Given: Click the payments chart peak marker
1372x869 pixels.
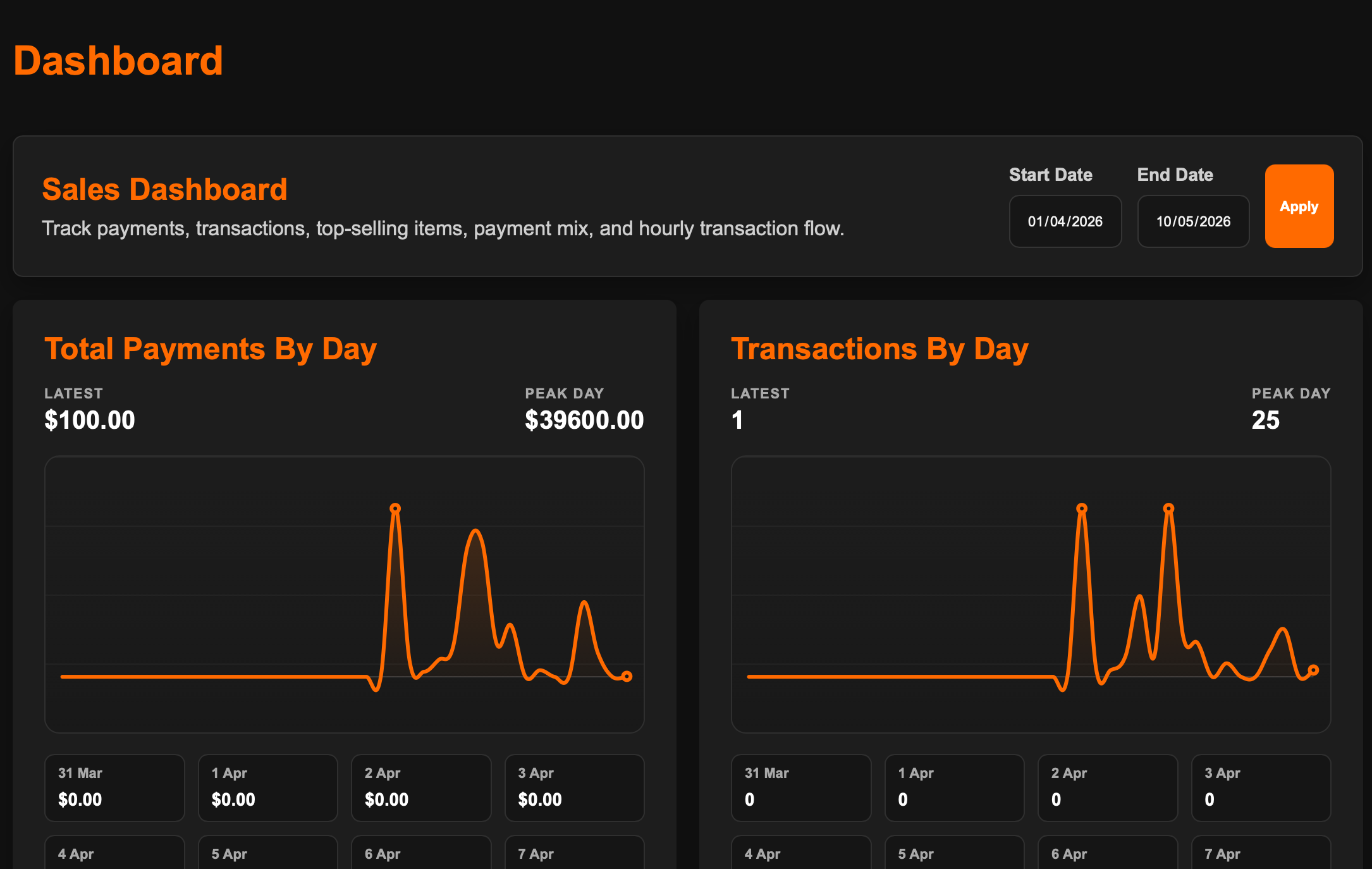Looking at the screenshot, I should (395, 508).
